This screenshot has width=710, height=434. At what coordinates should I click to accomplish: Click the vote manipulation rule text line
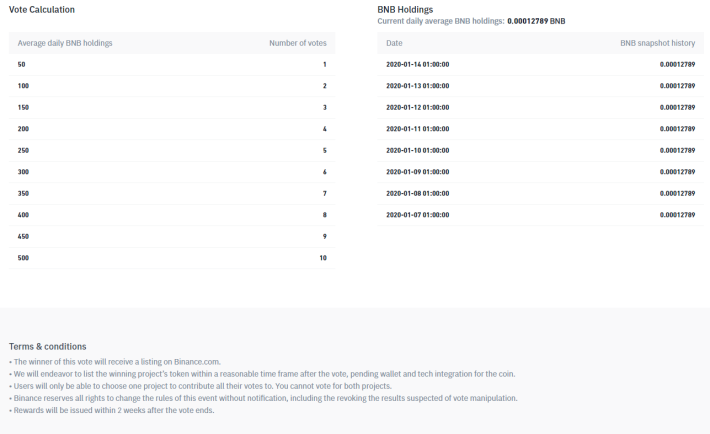[263, 398]
